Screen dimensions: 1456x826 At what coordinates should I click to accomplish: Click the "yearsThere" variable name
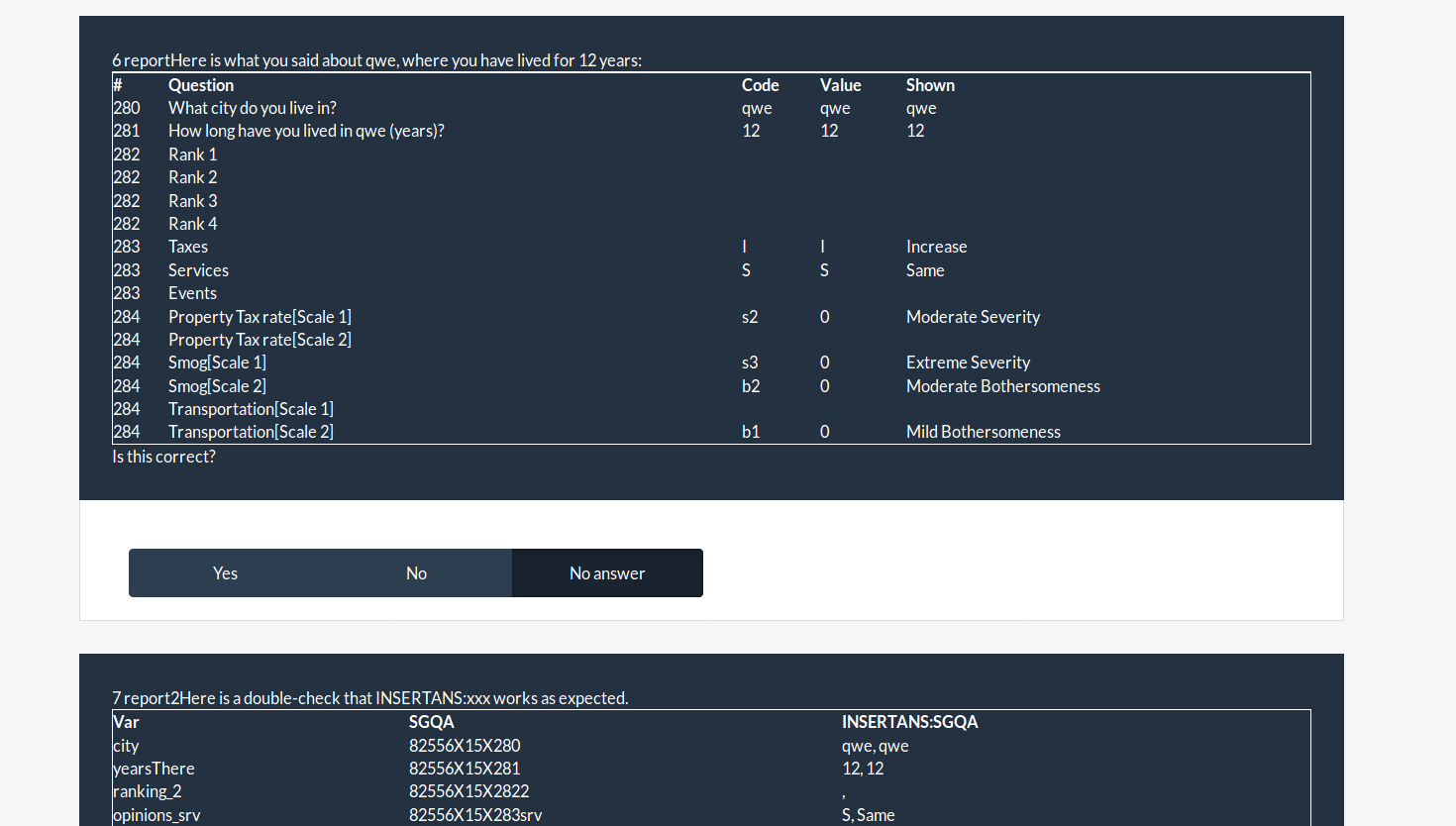pyautogui.click(x=154, y=769)
